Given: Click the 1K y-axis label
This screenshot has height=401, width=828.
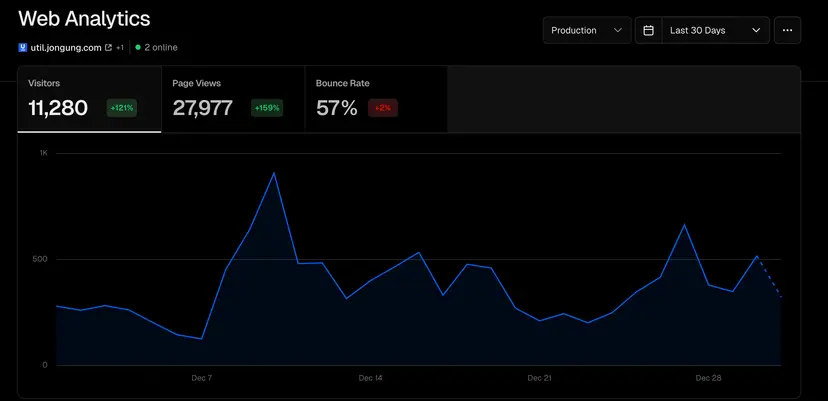Looking at the screenshot, I should [43, 153].
